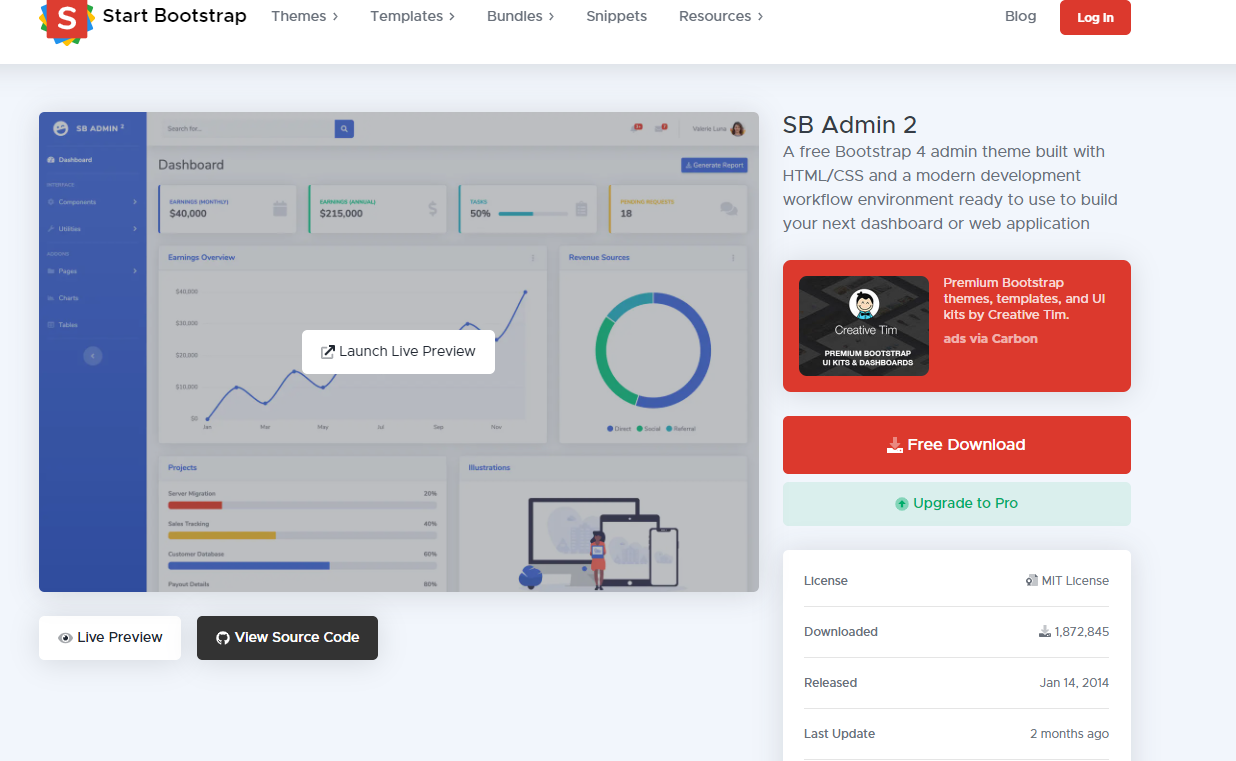Select Charts in preview sidebar
1236x761 pixels.
click(63, 298)
